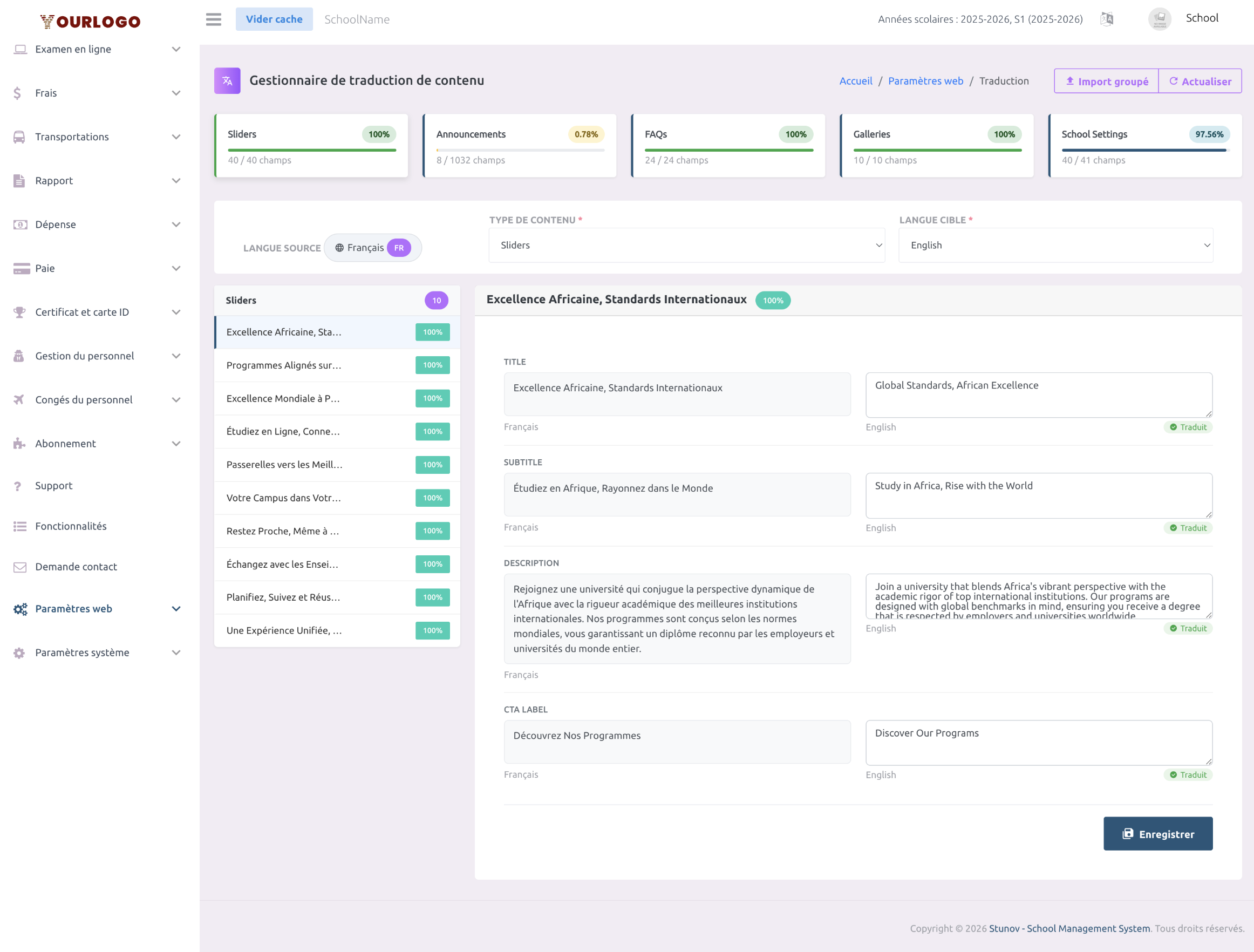The image size is (1254, 952).
Task: Click the School user avatar
Action: click(x=1160, y=19)
